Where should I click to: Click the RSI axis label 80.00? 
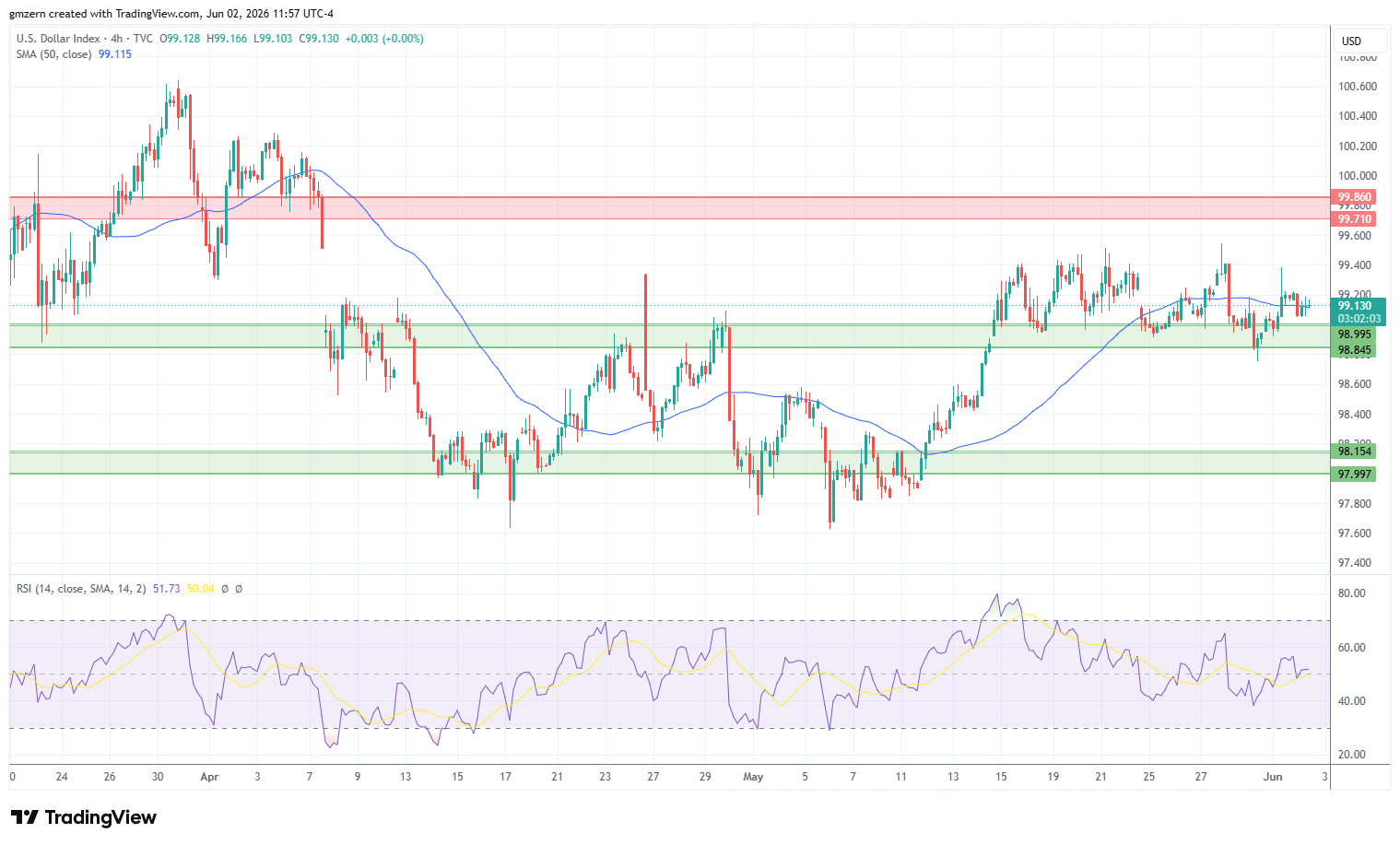[1352, 593]
